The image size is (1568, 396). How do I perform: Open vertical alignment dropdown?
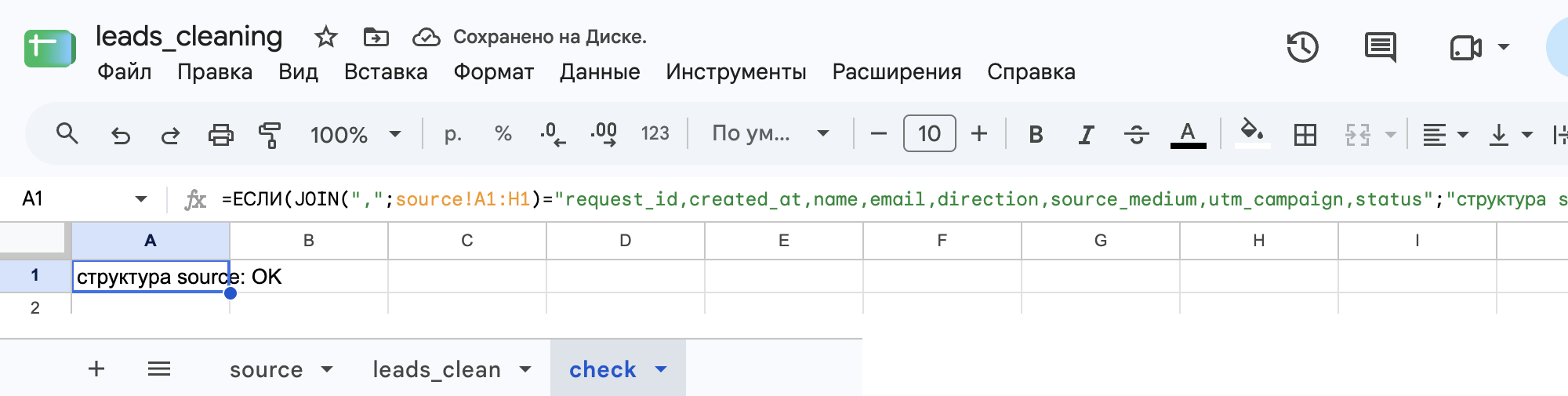(x=1510, y=135)
